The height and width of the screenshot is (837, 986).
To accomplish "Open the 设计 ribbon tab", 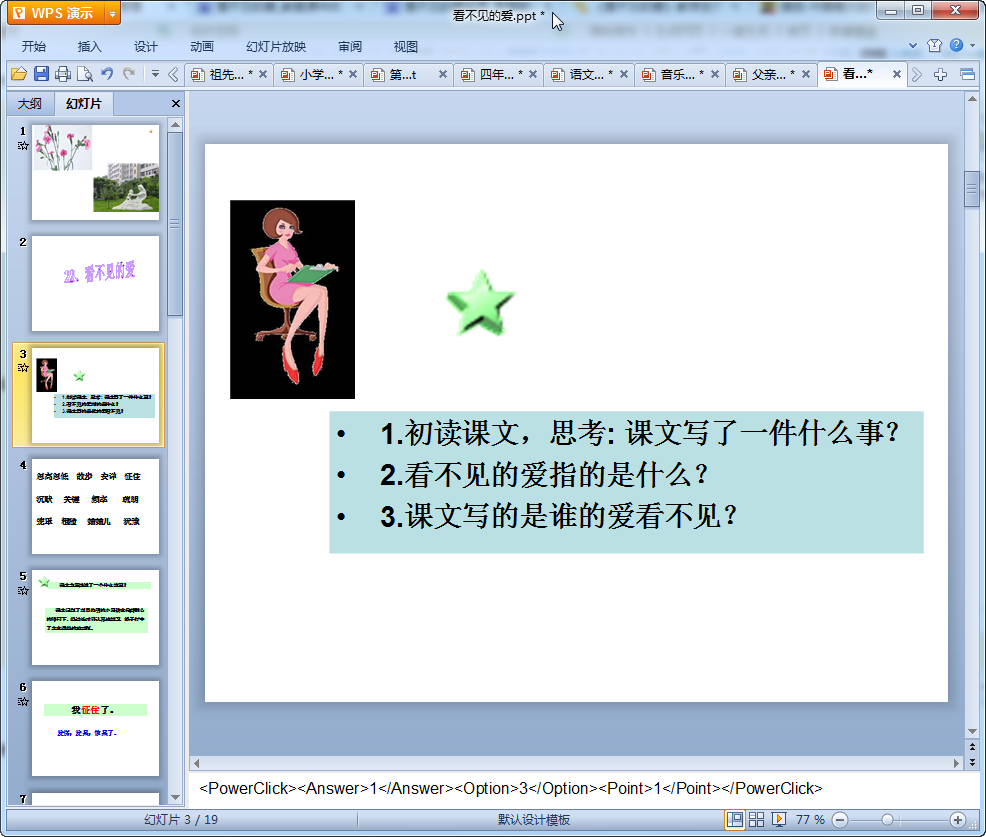I will pos(145,47).
